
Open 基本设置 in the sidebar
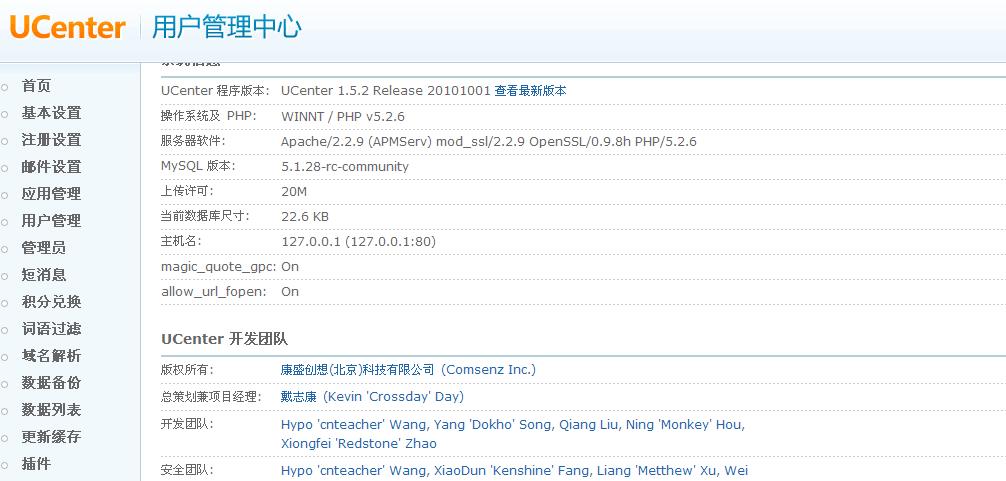(51, 113)
